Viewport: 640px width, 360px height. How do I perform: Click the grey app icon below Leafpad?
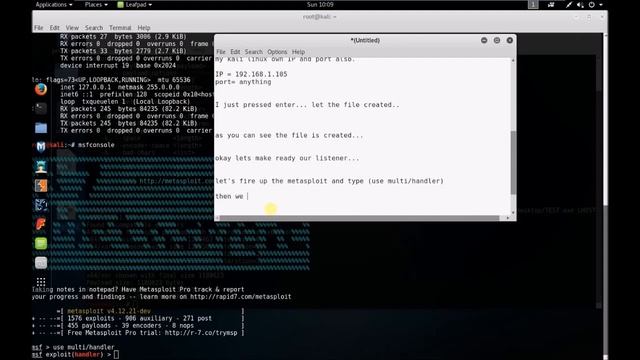click(x=41, y=263)
